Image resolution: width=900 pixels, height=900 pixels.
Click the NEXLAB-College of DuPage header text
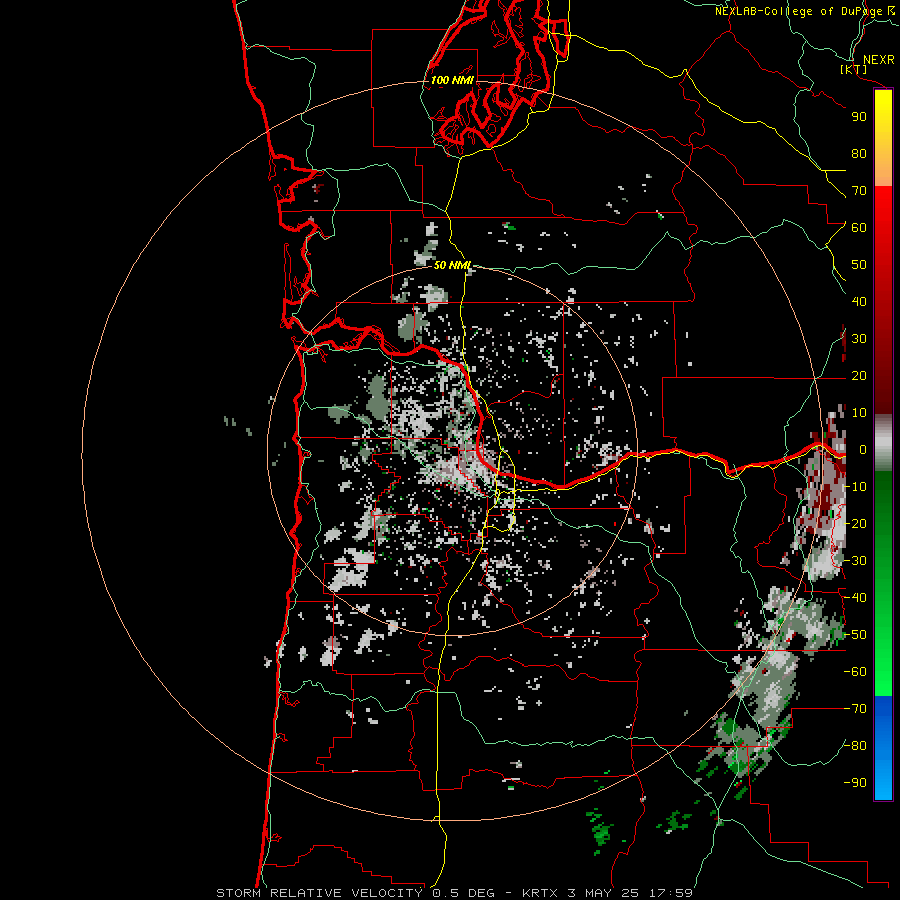(x=798, y=11)
